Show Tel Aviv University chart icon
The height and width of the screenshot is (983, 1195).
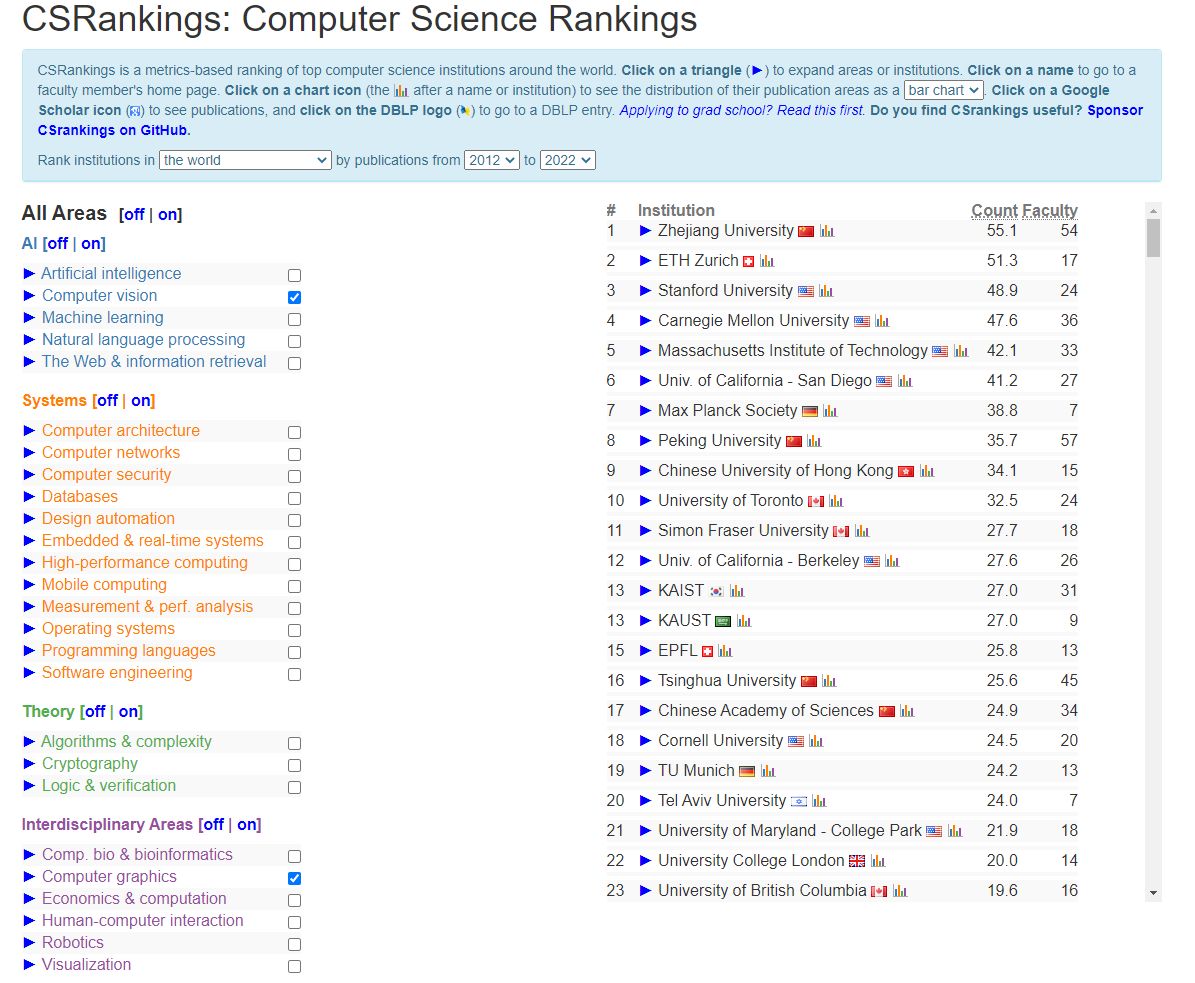click(x=819, y=802)
